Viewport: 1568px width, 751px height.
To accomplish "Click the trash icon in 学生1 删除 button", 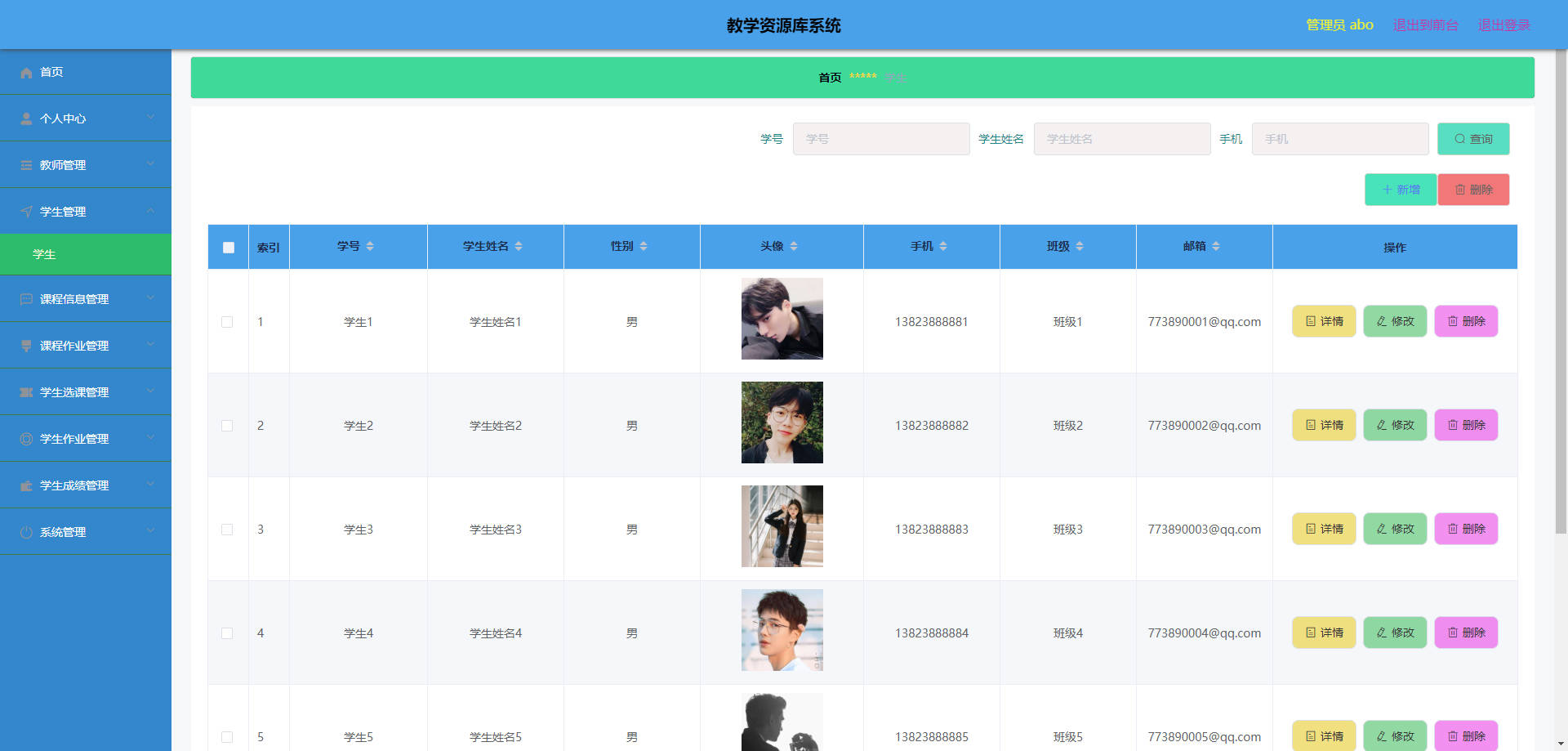I will click(1453, 321).
